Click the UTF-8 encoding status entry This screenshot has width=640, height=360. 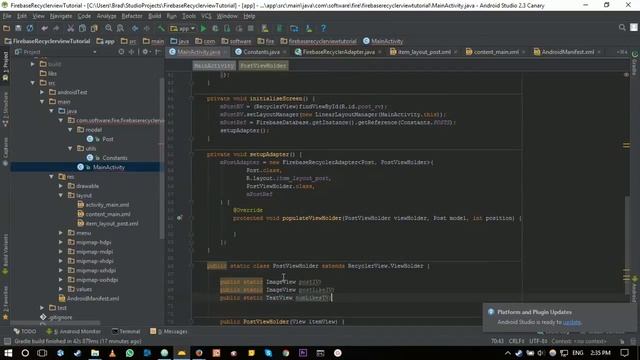pos(538,341)
